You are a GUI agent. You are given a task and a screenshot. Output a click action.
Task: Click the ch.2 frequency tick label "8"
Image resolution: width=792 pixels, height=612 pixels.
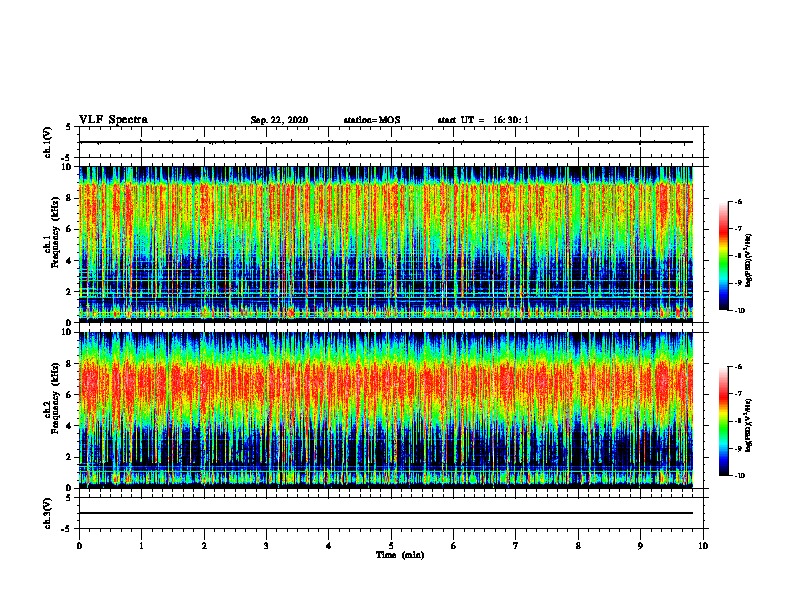(69, 364)
